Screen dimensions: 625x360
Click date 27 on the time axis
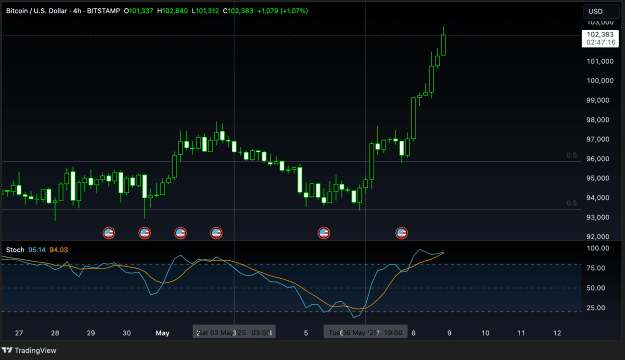click(x=19, y=333)
